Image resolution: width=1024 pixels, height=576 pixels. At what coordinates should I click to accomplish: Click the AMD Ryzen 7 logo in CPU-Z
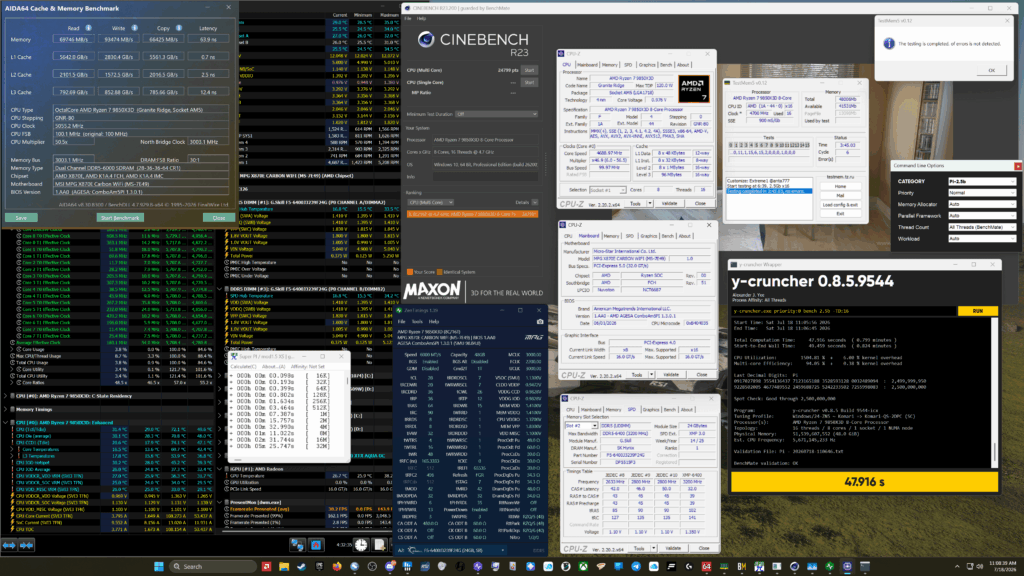pyautogui.click(x=694, y=89)
